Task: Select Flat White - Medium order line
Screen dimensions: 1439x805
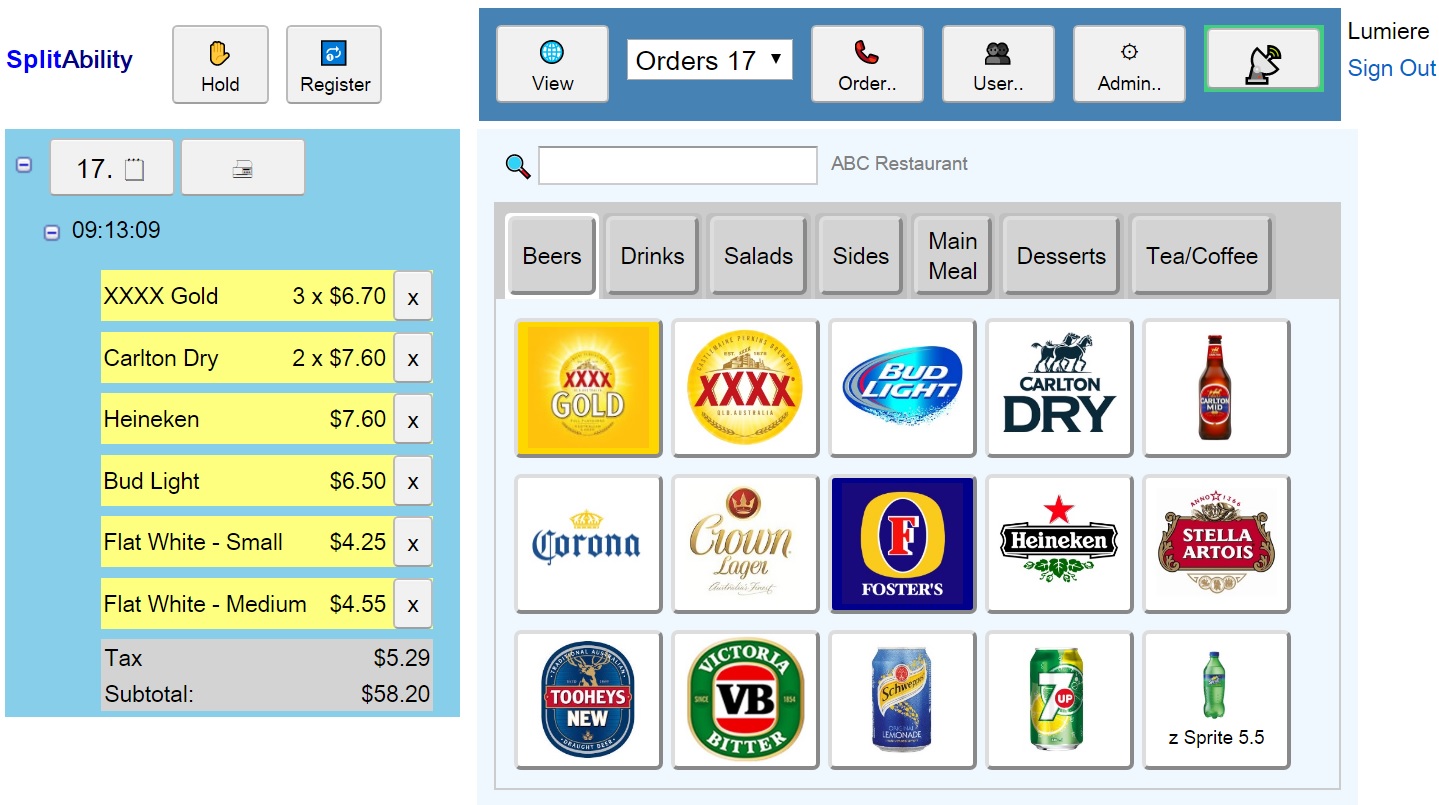Action: coord(247,604)
